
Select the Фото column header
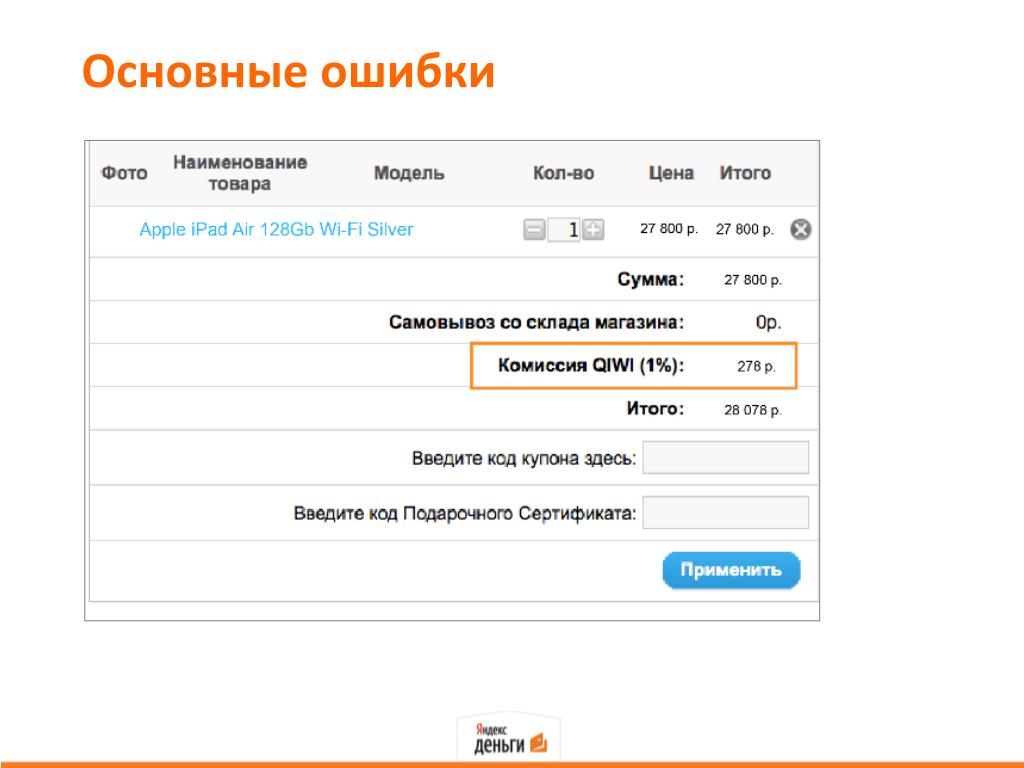124,173
